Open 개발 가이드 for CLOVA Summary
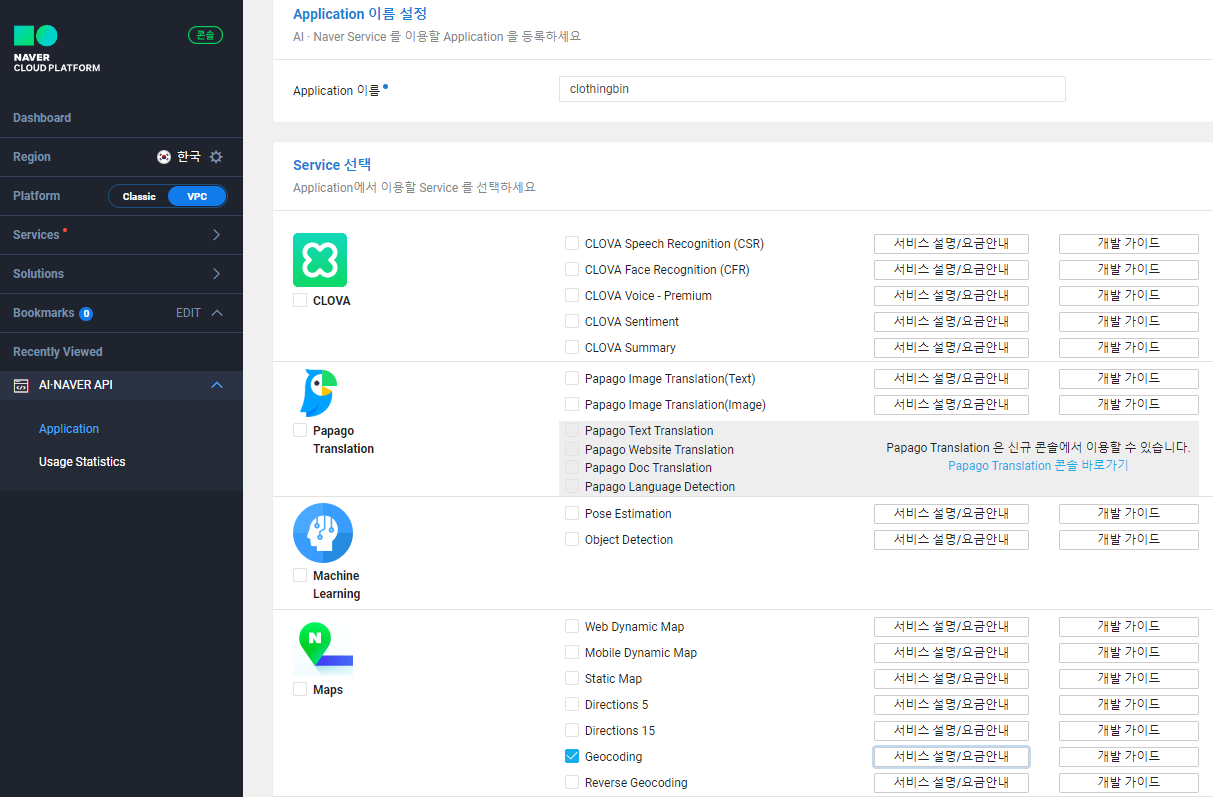The width and height of the screenshot is (1213, 797). pyautogui.click(x=1128, y=347)
